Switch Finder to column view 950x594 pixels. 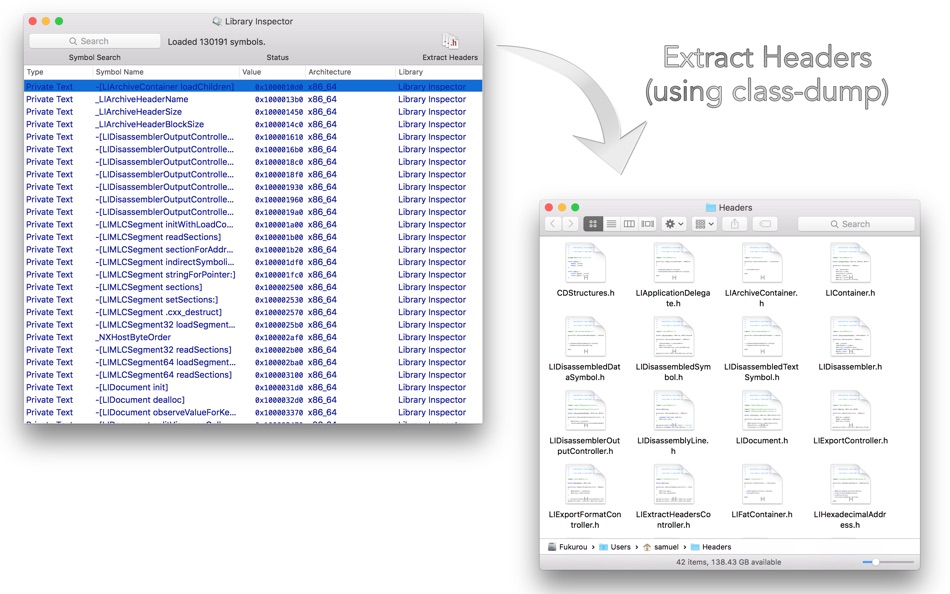click(629, 224)
